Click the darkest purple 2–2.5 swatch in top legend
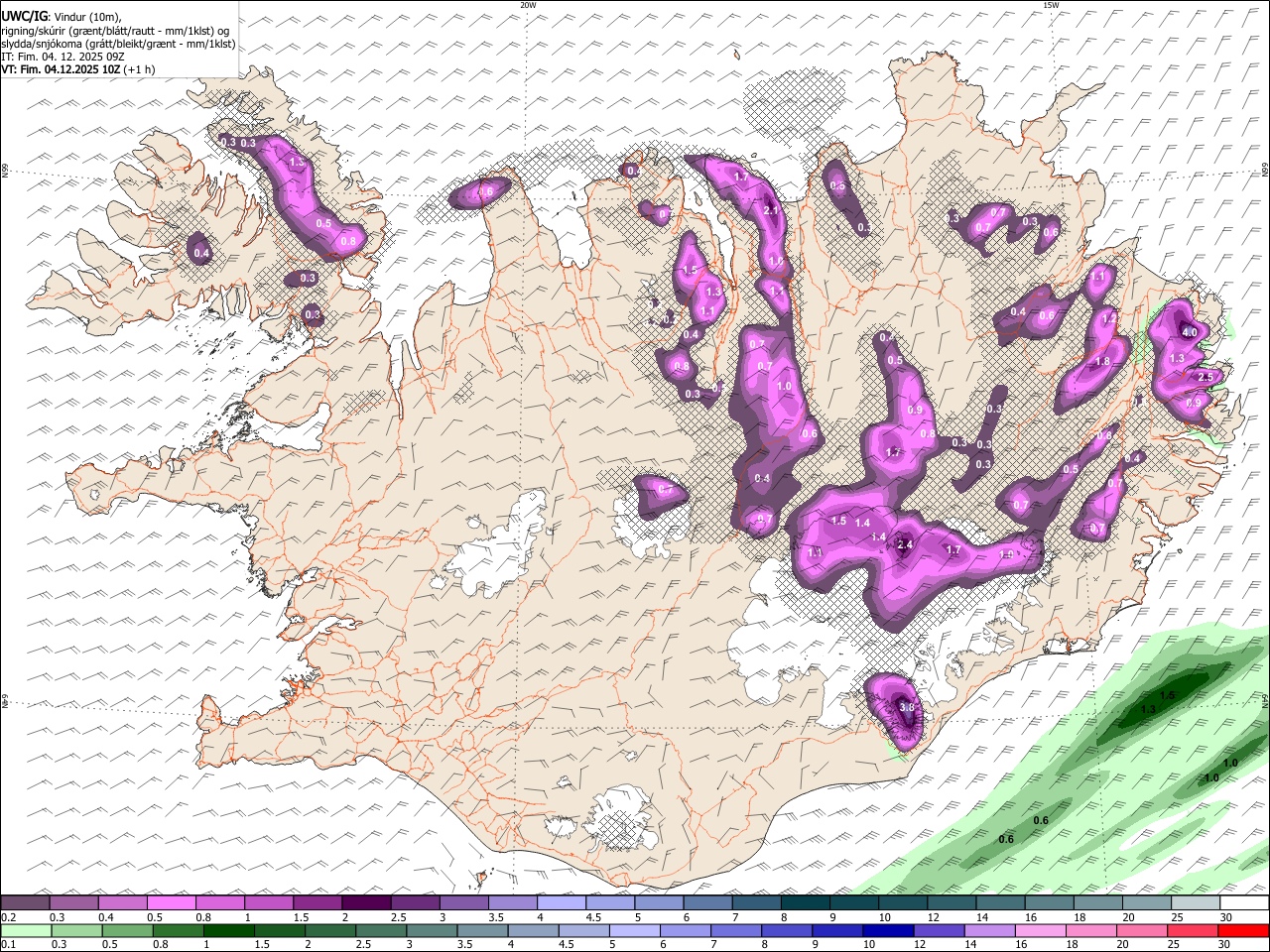This screenshot has height=952, width=1270. click(365, 903)
